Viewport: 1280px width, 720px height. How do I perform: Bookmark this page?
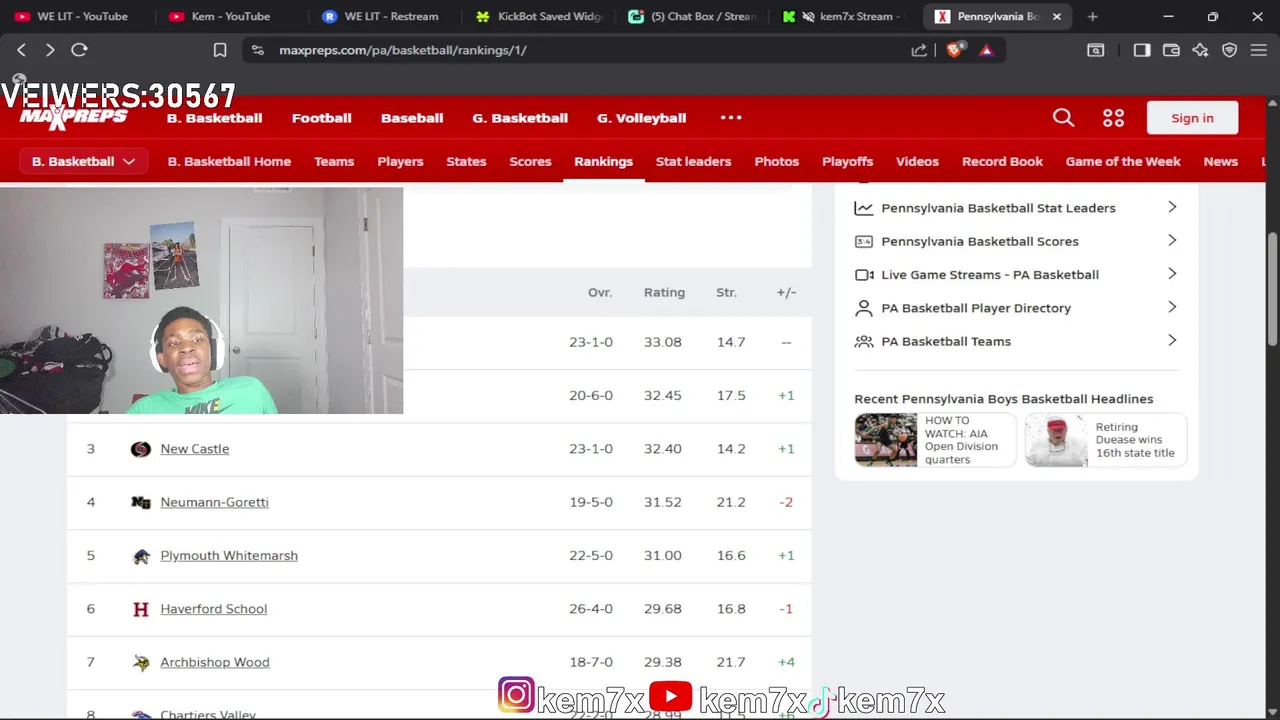point(220,50)
